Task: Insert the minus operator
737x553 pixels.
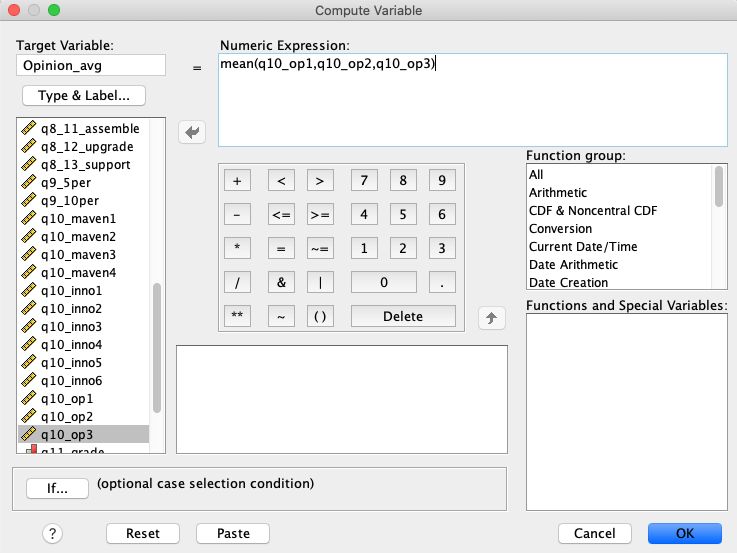Action: coord(237,215)
